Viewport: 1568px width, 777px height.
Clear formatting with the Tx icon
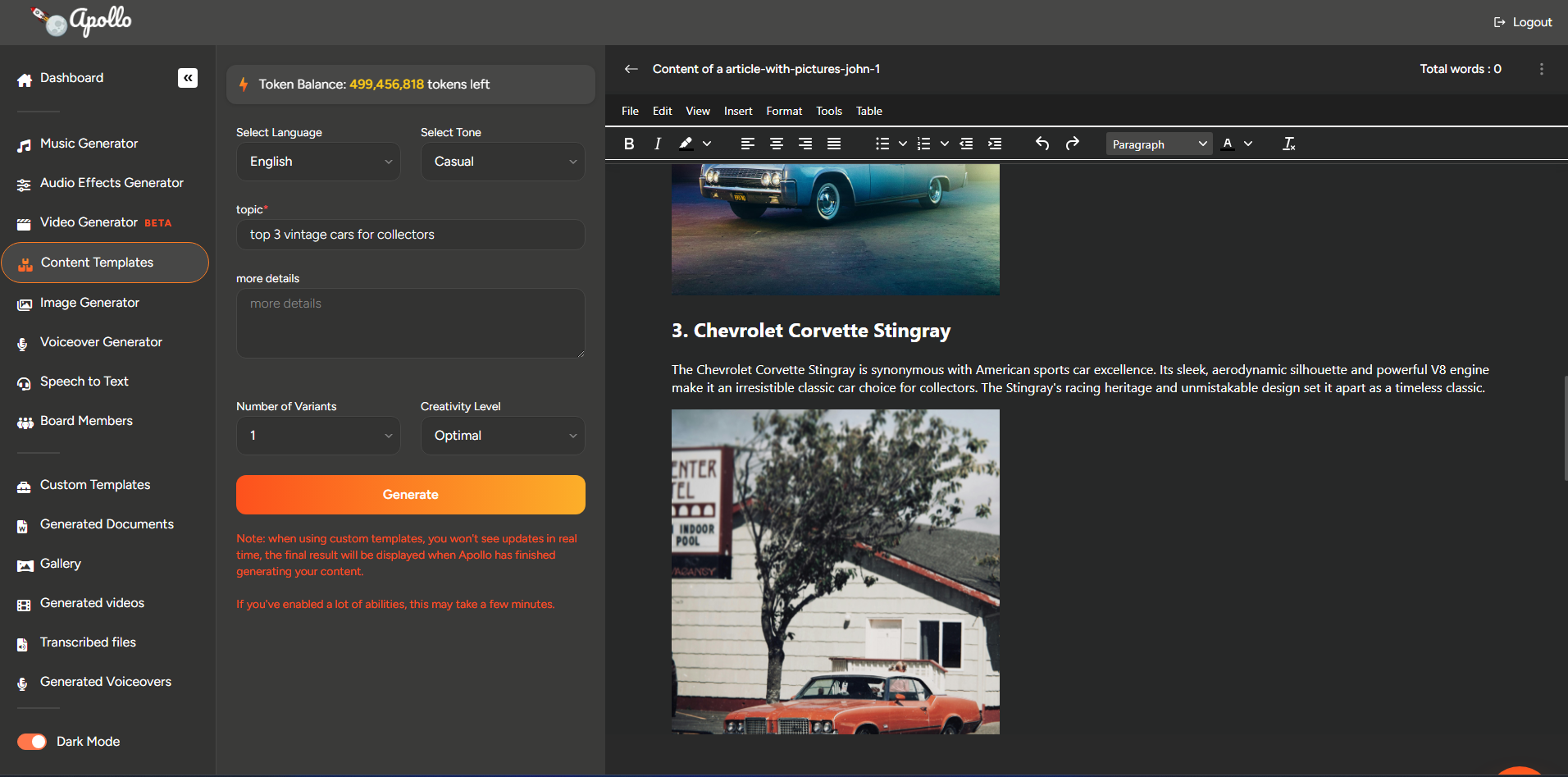tap(1289, 144)
